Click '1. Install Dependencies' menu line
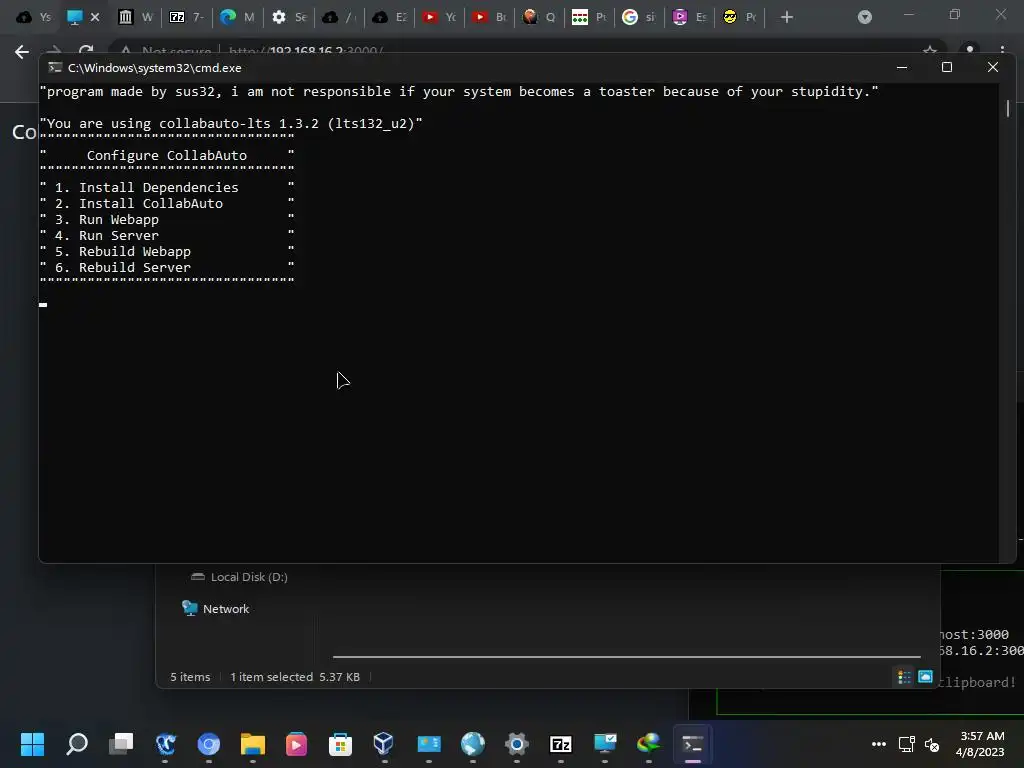This screenshot has width=1024, height=768. [x=146, y=187]
